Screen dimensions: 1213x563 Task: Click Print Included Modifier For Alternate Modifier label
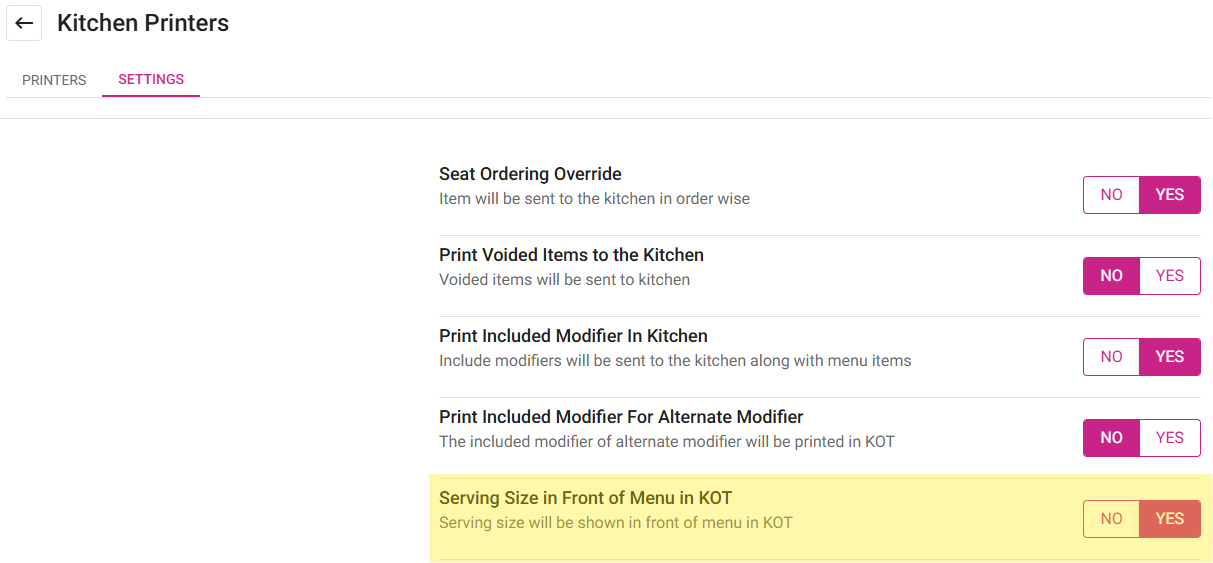pos(621,417)
